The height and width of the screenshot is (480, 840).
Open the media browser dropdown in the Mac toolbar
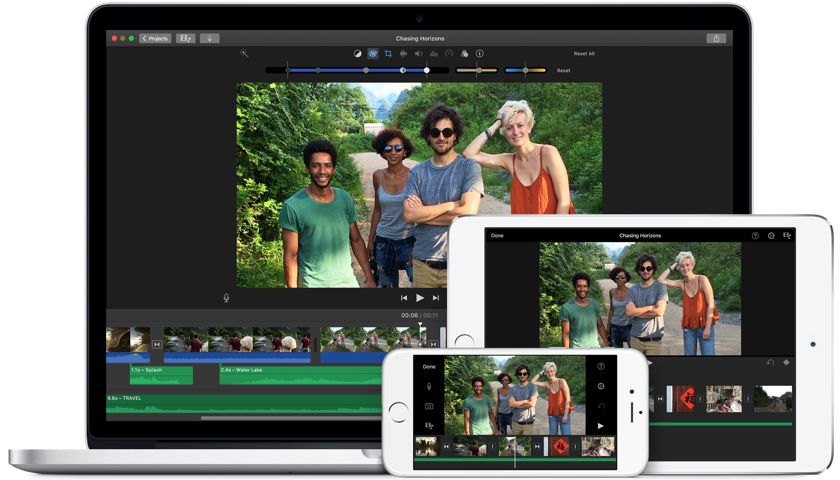[x=186, y=38]
